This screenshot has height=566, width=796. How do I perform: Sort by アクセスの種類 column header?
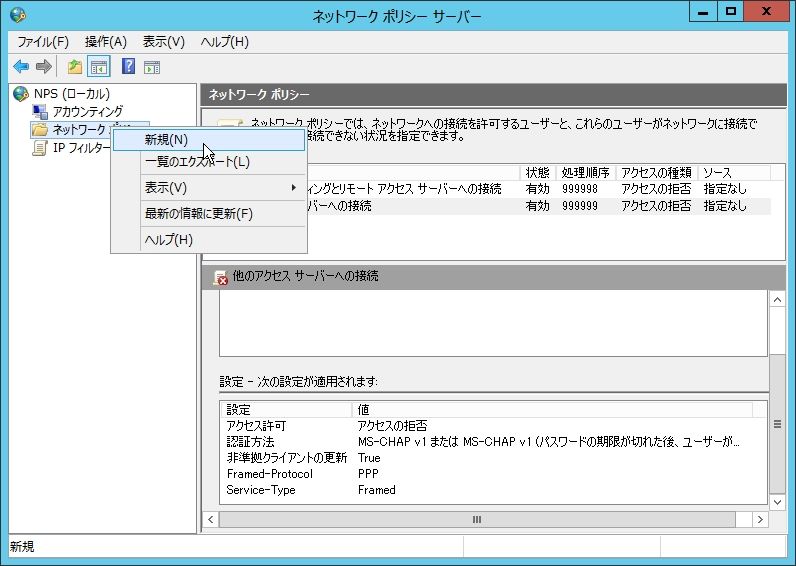(657, 173)
